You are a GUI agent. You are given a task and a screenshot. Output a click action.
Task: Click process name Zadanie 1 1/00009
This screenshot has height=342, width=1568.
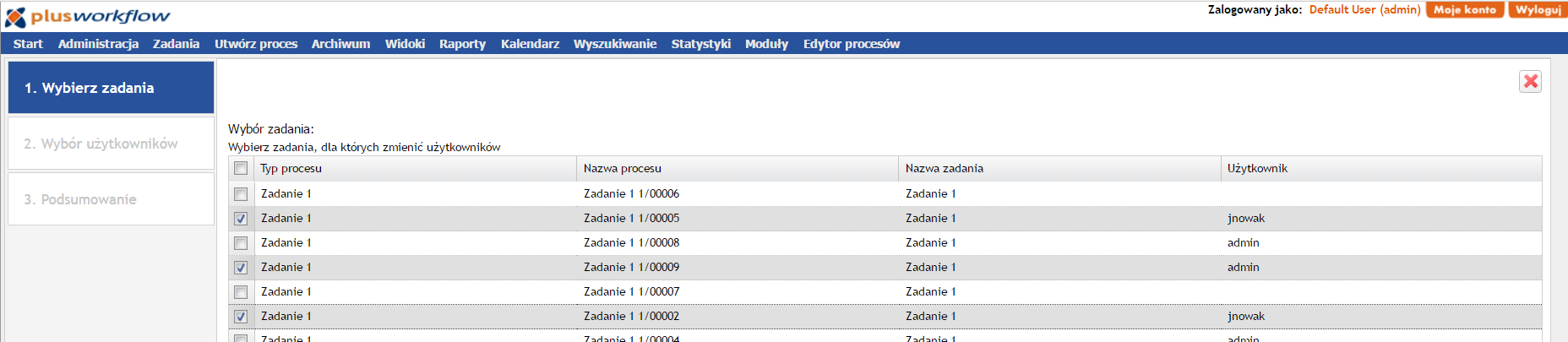click(x=631, y=267)
